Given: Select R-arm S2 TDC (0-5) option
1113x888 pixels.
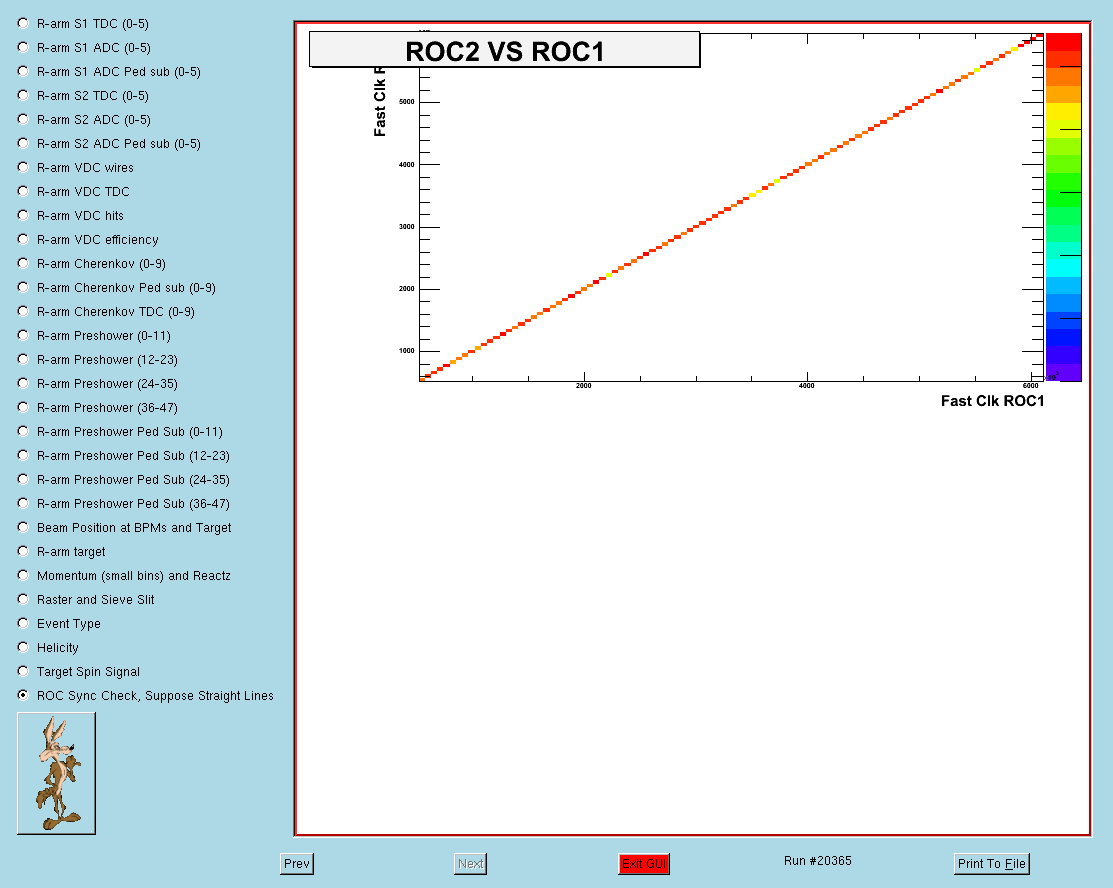Looking at the screenshot, I should click(x=23, y=95).
